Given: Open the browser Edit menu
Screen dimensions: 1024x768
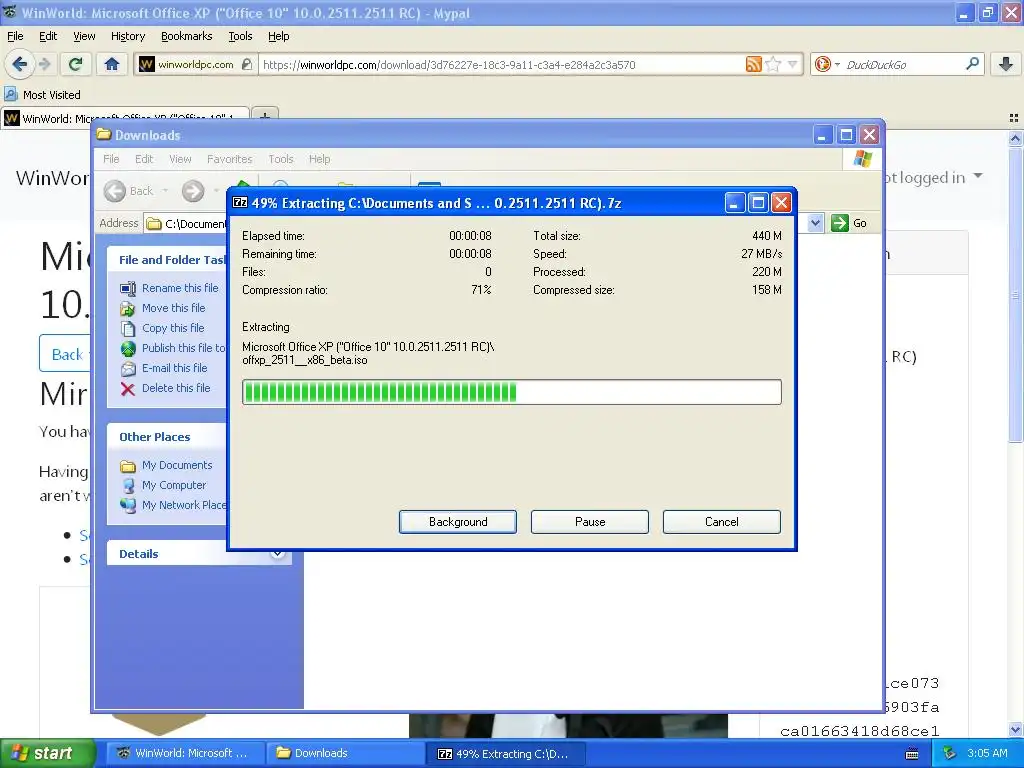Looking at the screenshot, I should (48, 36).
